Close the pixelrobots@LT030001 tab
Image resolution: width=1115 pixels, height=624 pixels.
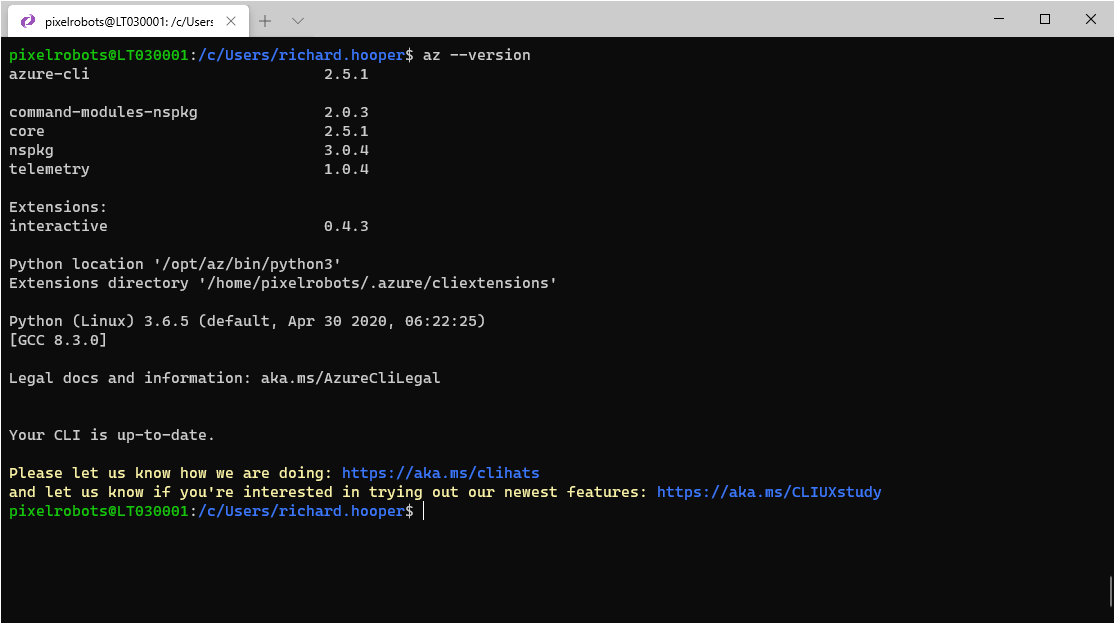tap(231, 21)
